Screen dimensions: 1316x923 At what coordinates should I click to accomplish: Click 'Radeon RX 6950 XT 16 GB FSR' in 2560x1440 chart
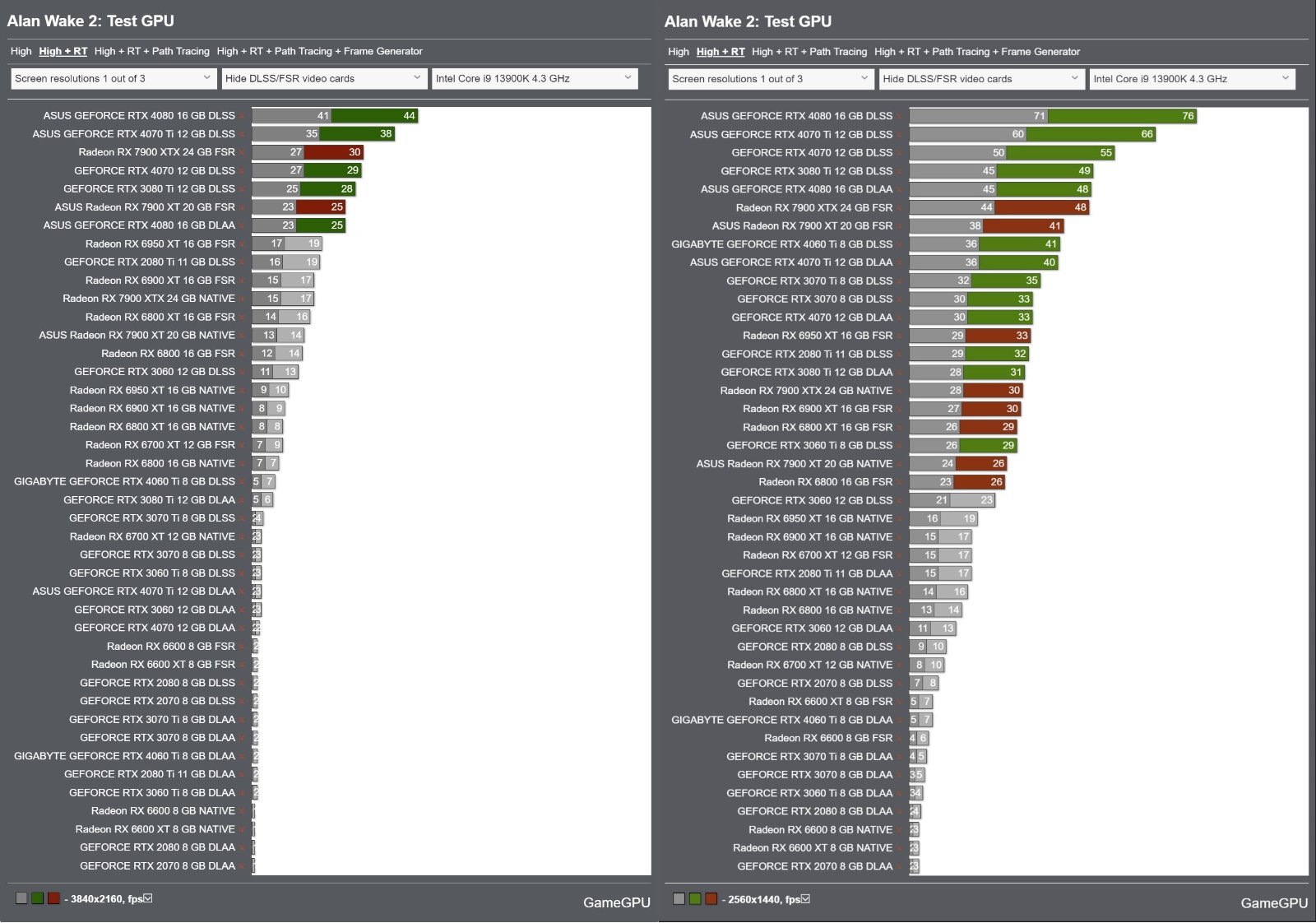(818, 336)
